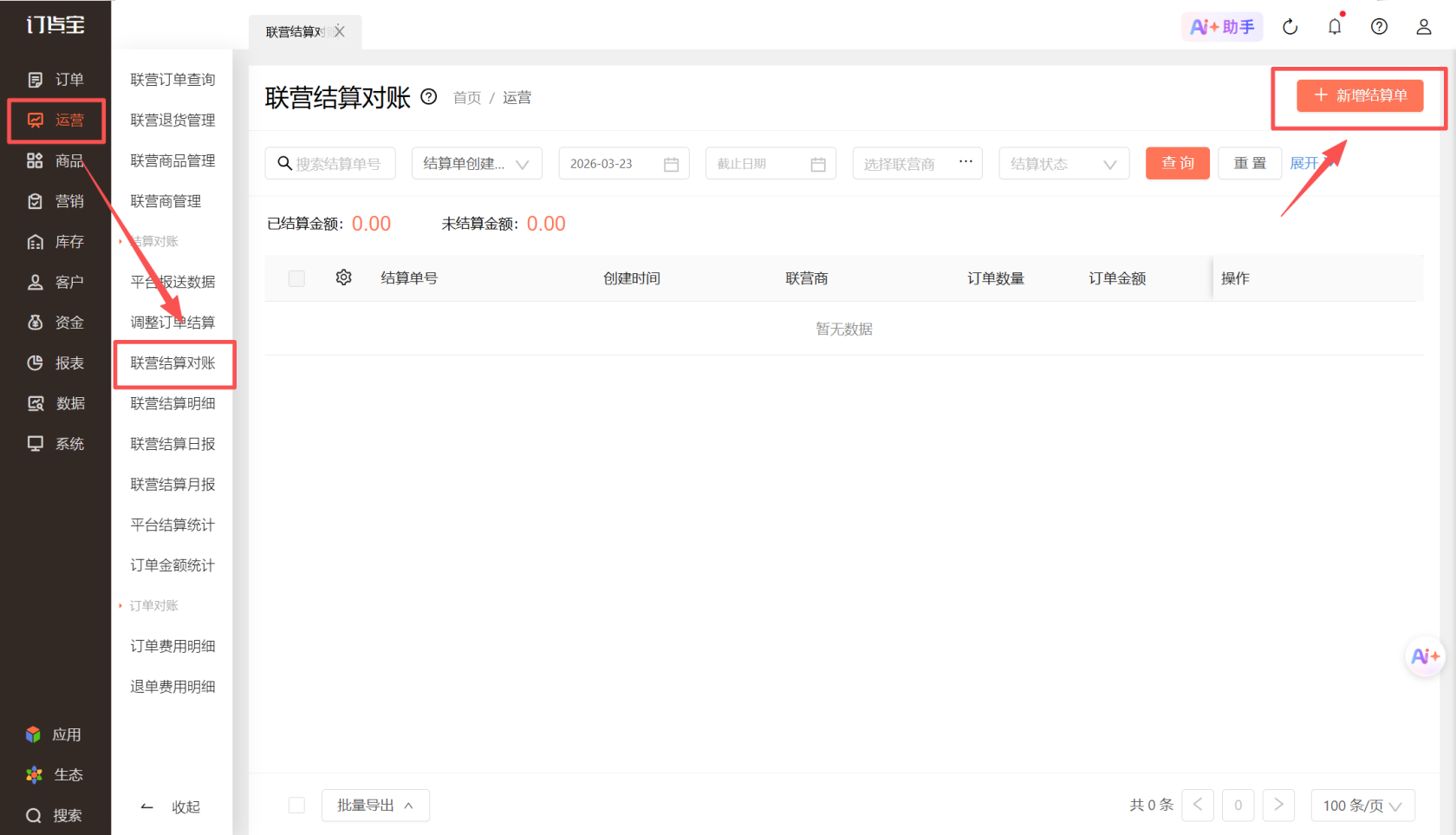Click help icon beside 联营结算对账 title
This screenshot has width=1456, height=835.
tap(429, 97)
